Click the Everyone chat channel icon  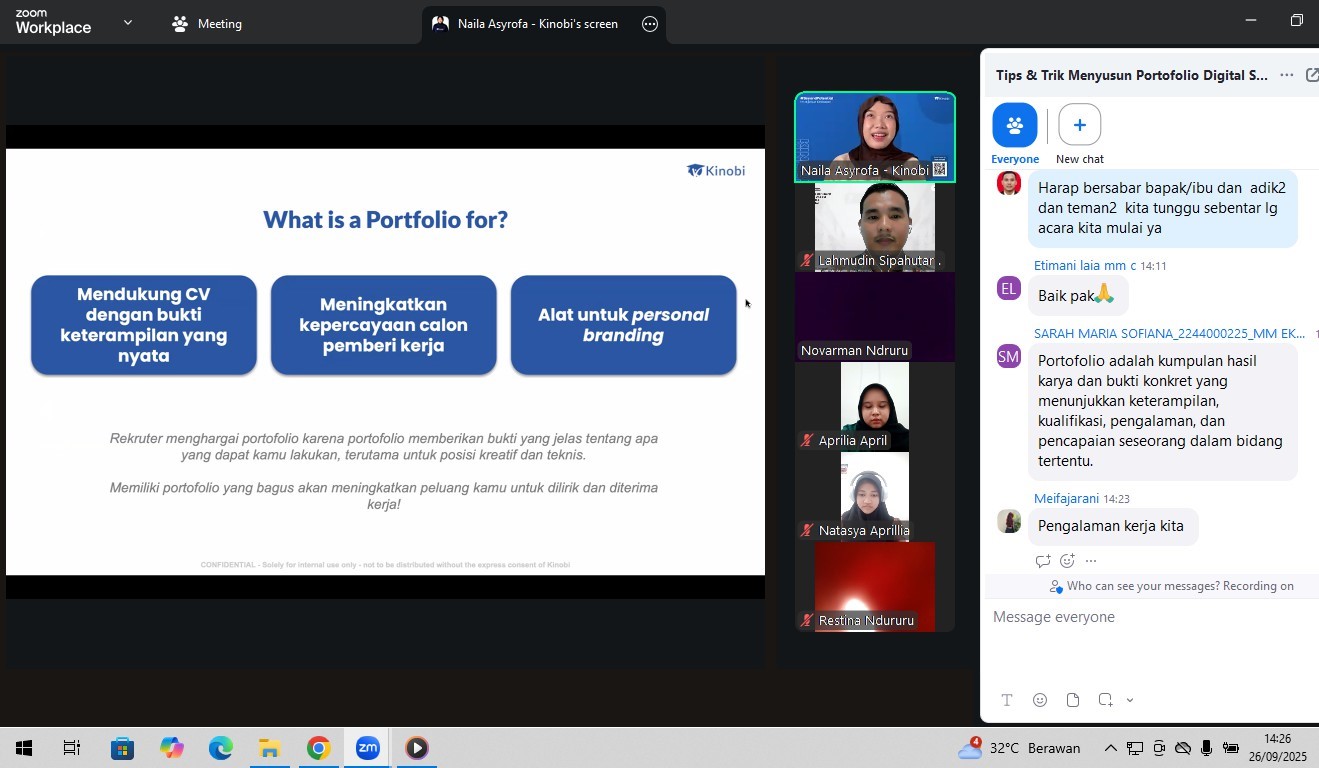(1014, 126)
